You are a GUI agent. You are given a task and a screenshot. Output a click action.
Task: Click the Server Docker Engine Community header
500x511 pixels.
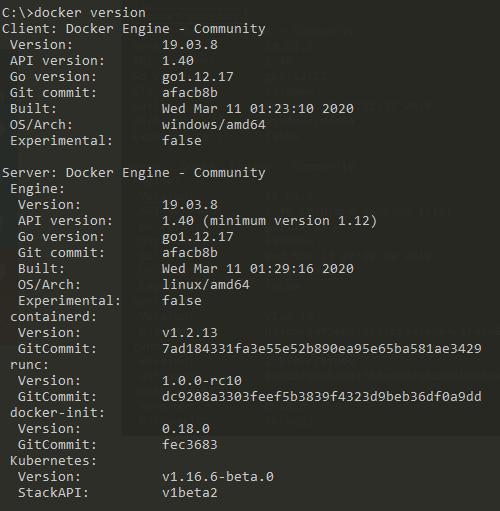134,173
